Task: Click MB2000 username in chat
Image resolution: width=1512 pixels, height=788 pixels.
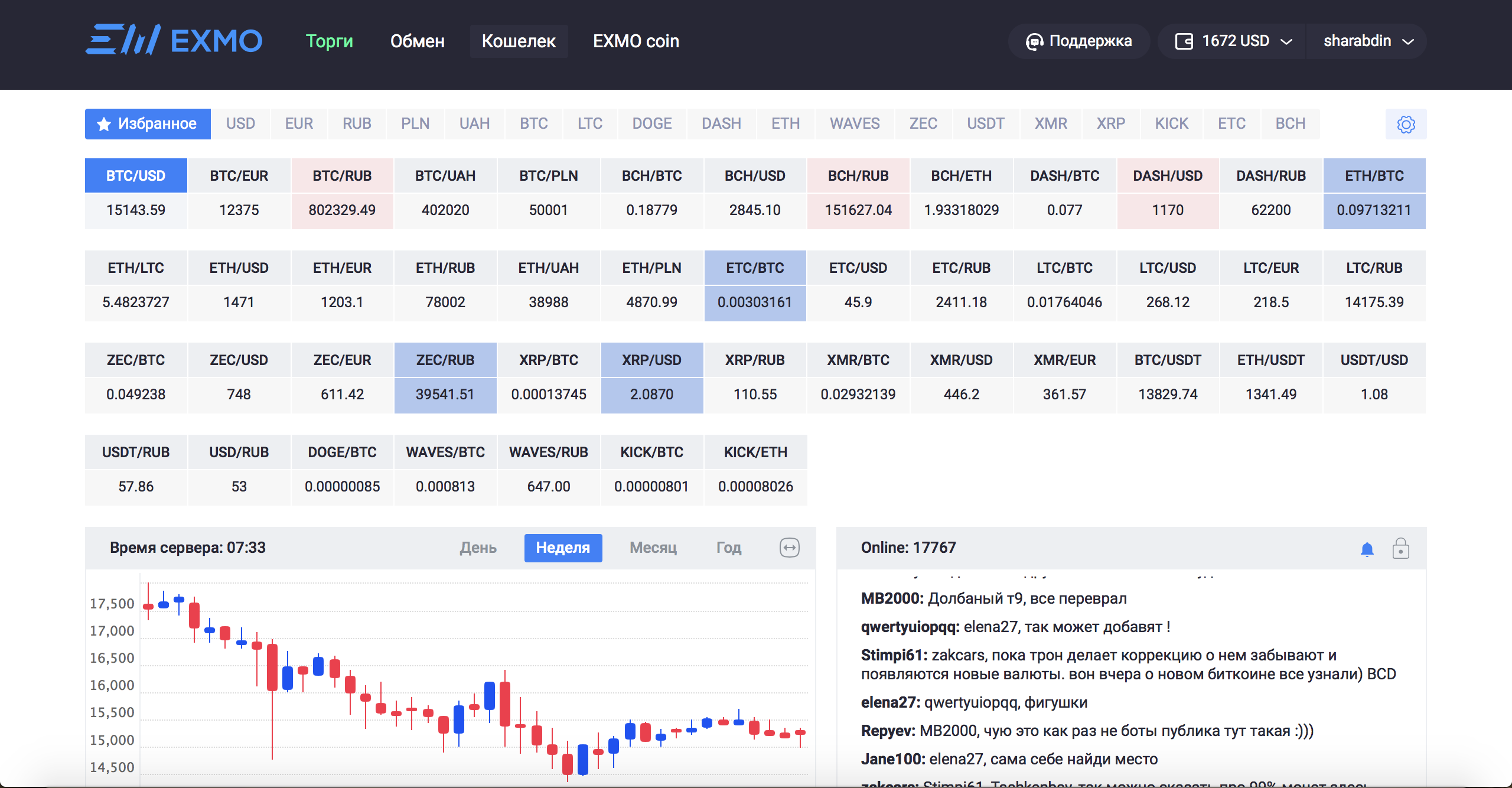Action: [892, 598]
